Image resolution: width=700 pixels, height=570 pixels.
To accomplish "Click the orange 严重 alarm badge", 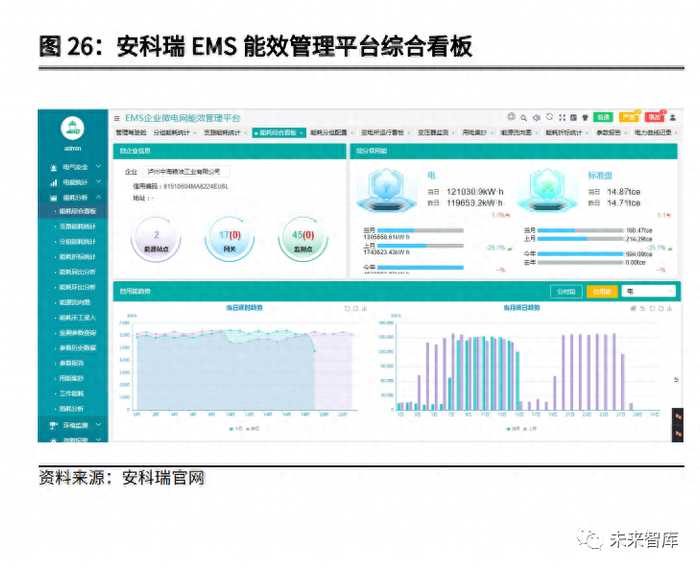I will pos(629,117).
